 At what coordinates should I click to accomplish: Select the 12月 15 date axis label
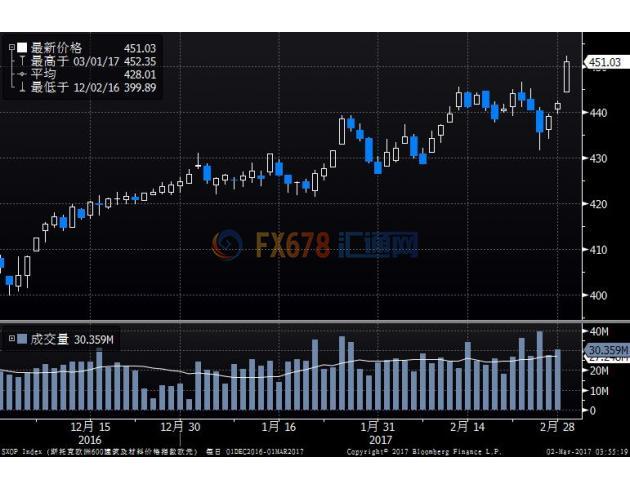pyautogui.click(x=90, y=426)
